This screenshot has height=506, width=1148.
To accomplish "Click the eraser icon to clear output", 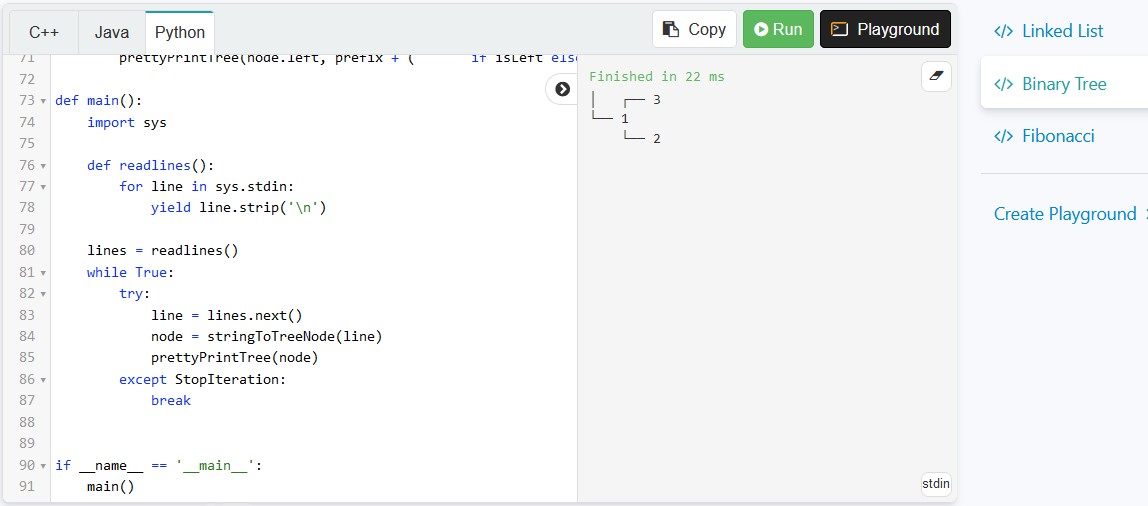I will 936,76.
